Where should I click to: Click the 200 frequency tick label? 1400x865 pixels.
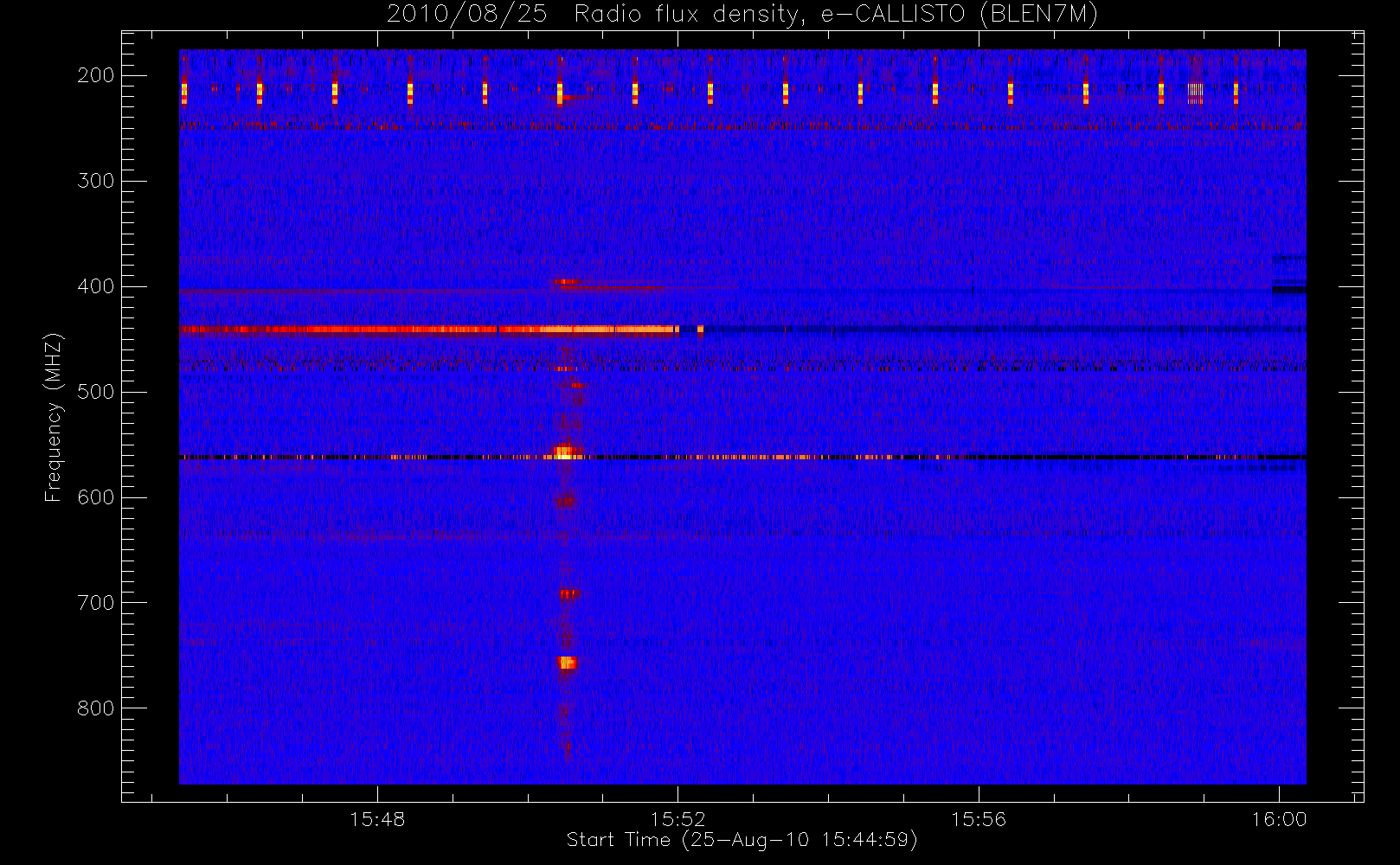point(95,75)
